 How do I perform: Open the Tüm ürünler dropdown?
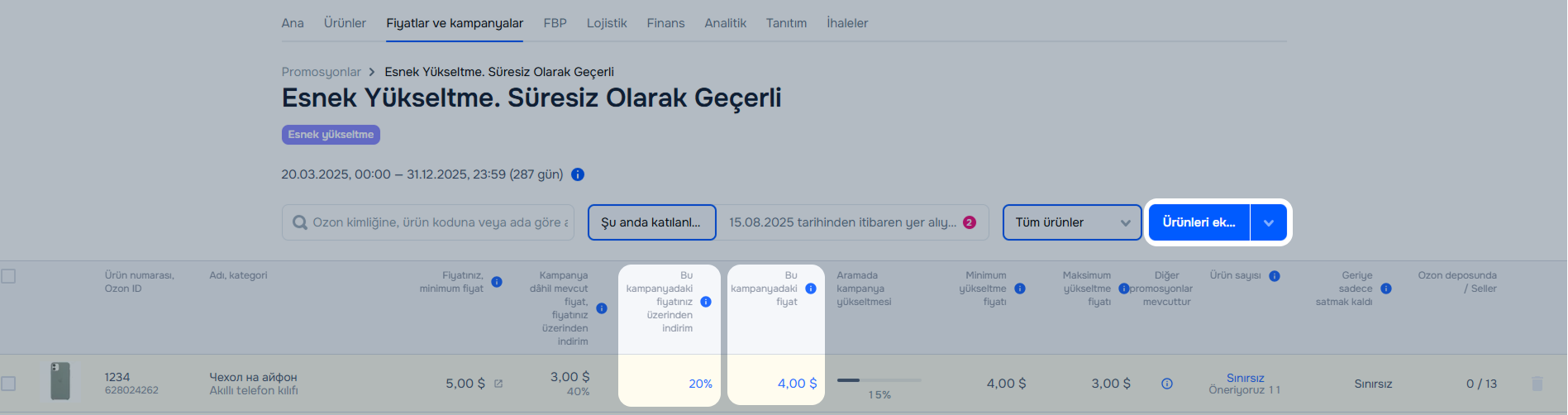click(x=1072, y=222)
